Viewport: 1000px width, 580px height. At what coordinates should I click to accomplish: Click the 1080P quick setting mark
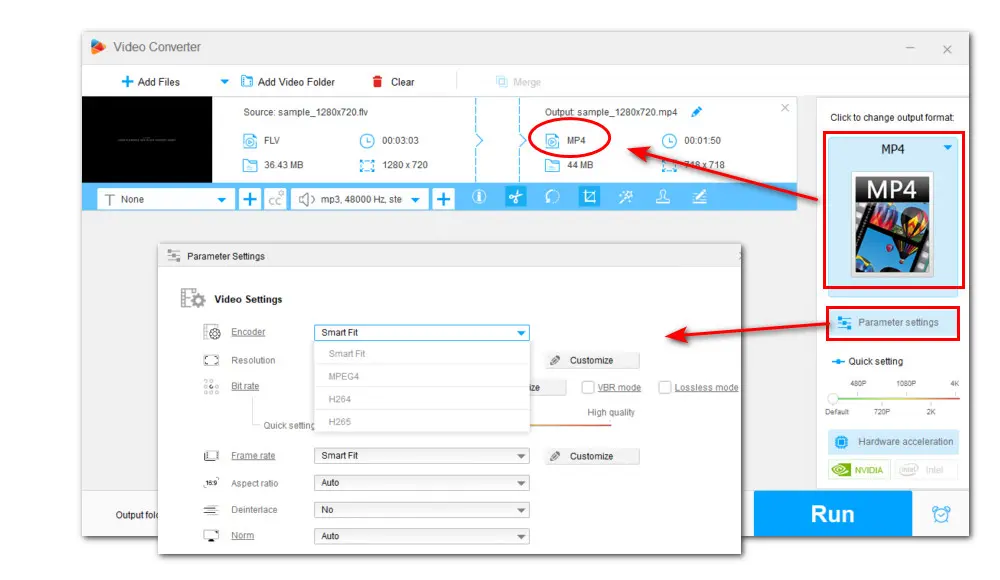[906, 383]
